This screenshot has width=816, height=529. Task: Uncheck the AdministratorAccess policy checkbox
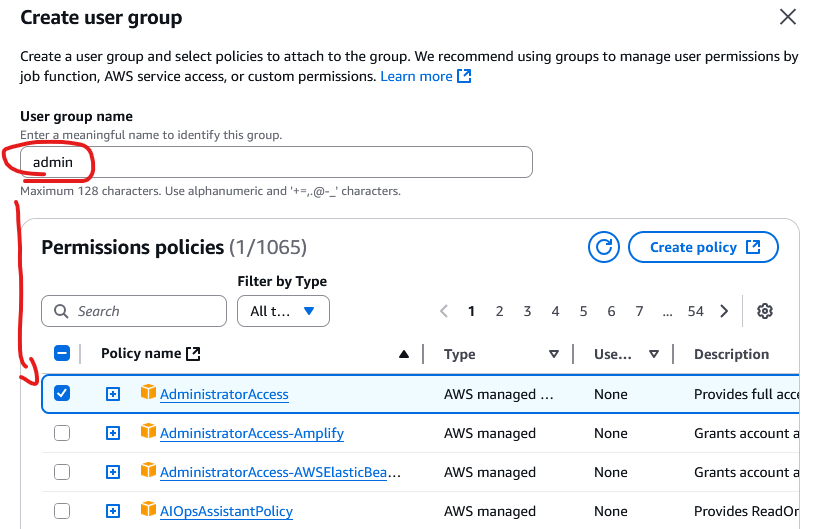click(x=62, y=394)
